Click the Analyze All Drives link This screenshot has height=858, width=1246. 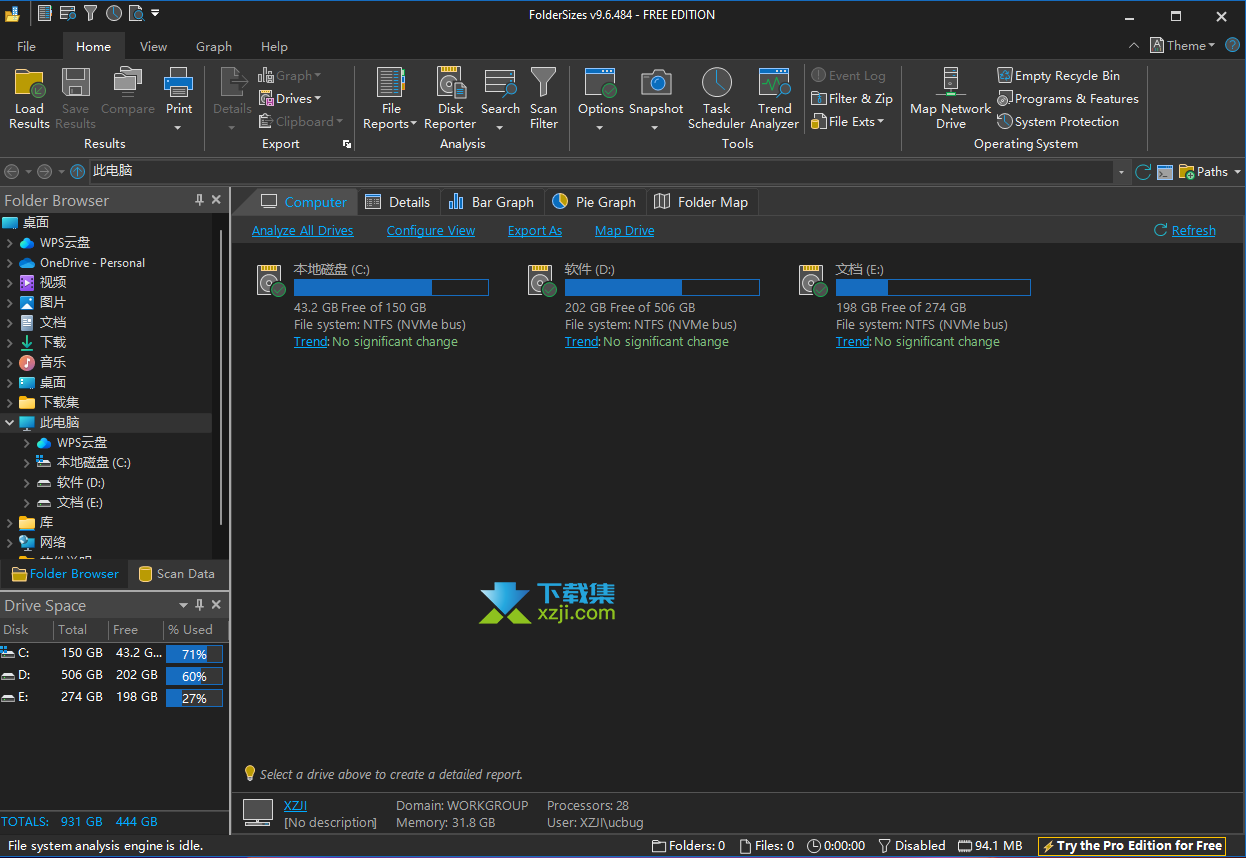point(303,231)
